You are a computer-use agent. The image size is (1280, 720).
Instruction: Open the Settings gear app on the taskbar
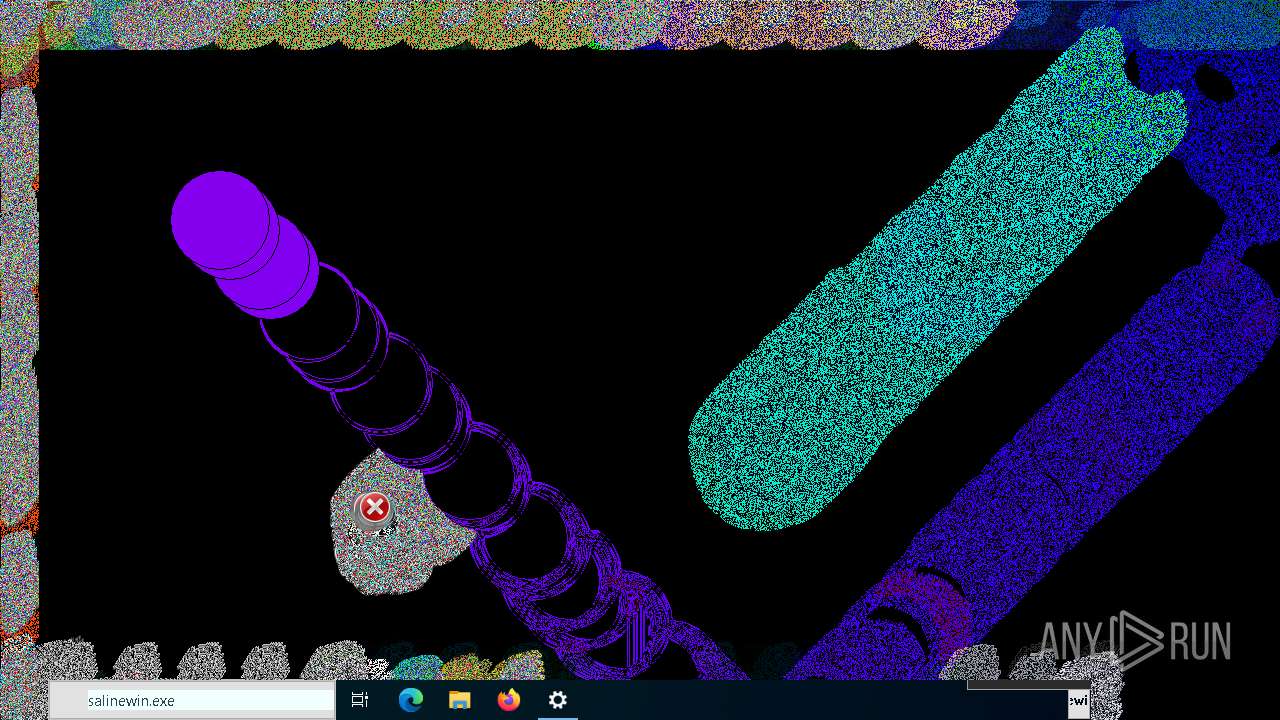[x=557, y=700]
